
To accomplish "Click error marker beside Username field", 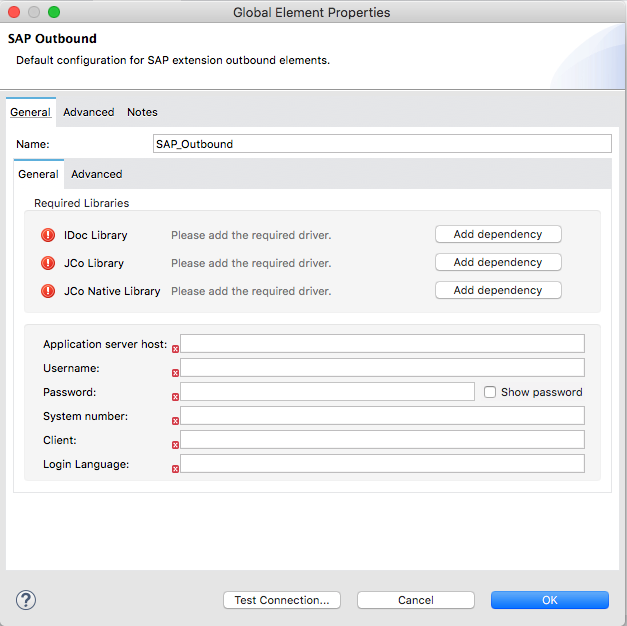I will click(x=176, y=373).
